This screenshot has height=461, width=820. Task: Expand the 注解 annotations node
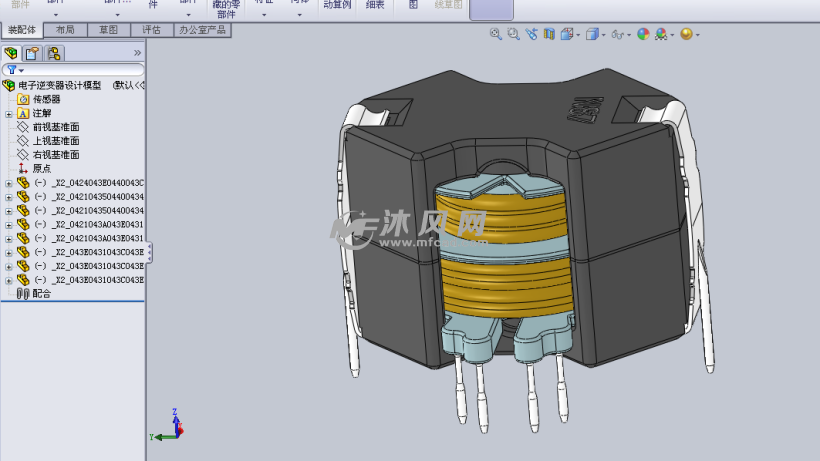pyautogui.click(x=8, y=114)
